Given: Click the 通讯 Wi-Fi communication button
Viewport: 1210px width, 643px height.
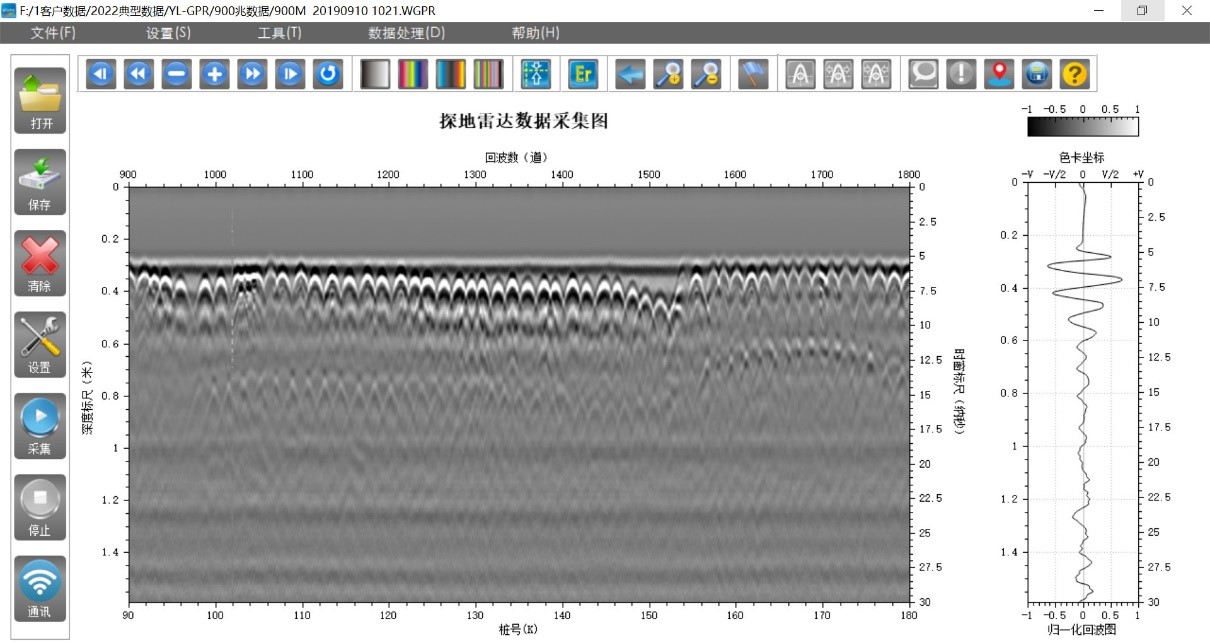Looking at the screenshot, I should (x=40, y=588).
